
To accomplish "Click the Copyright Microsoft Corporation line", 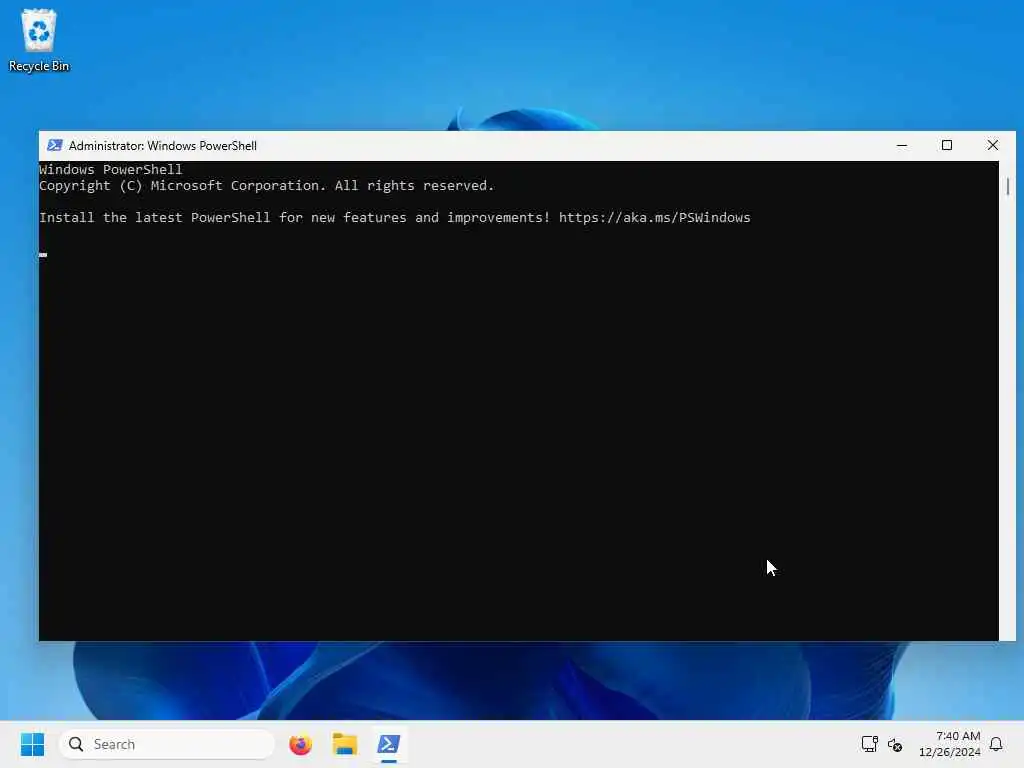I will [266, 185].
